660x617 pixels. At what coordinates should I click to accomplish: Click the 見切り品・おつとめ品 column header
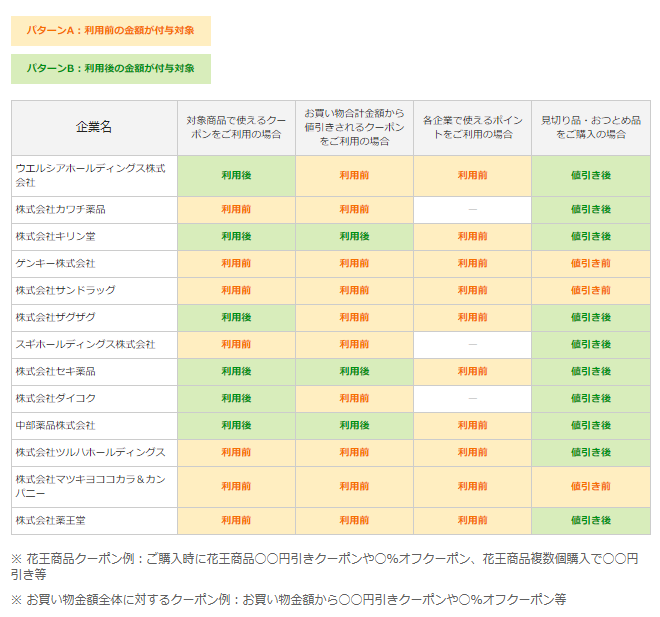[591, 128]
